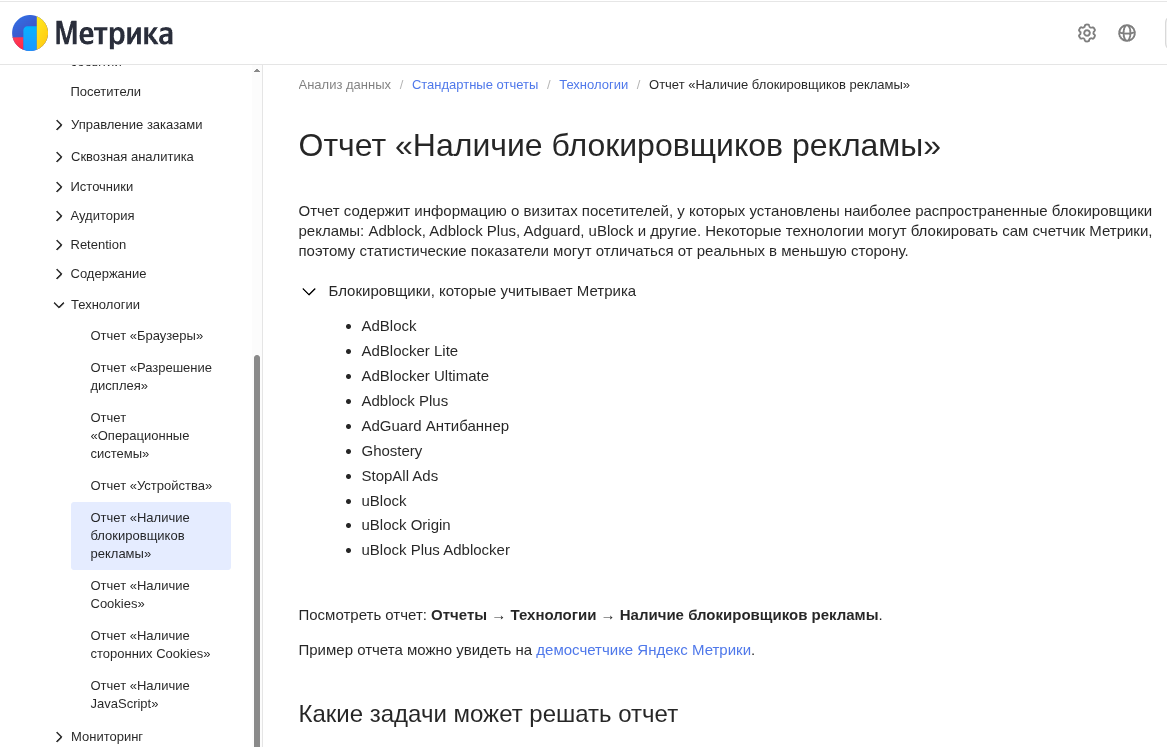Image resolution: width=1167 pixels, height=747 pixels.
Task: Collapse the Технологии sidebar section
Action: 59,305
